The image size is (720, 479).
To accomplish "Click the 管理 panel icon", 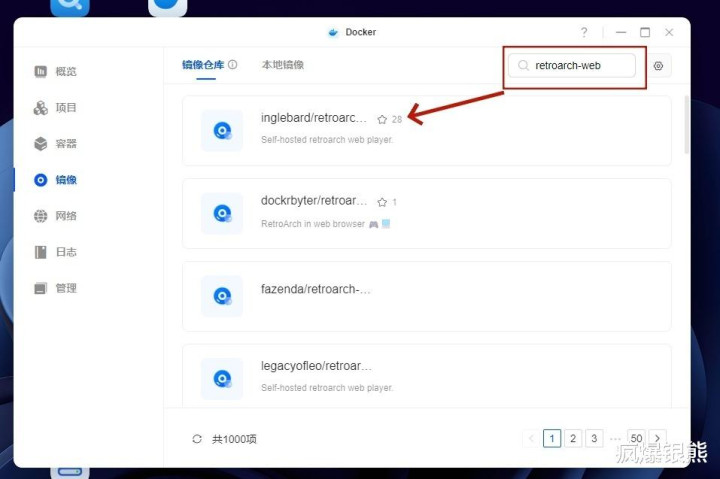I will coord(40,288).
